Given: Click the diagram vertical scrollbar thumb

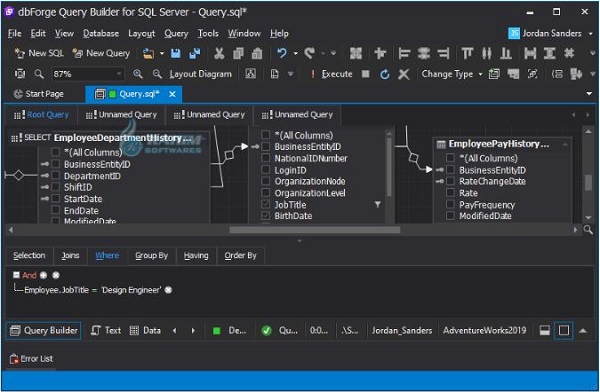Looking at the screenshot, I should pos(589,182).
